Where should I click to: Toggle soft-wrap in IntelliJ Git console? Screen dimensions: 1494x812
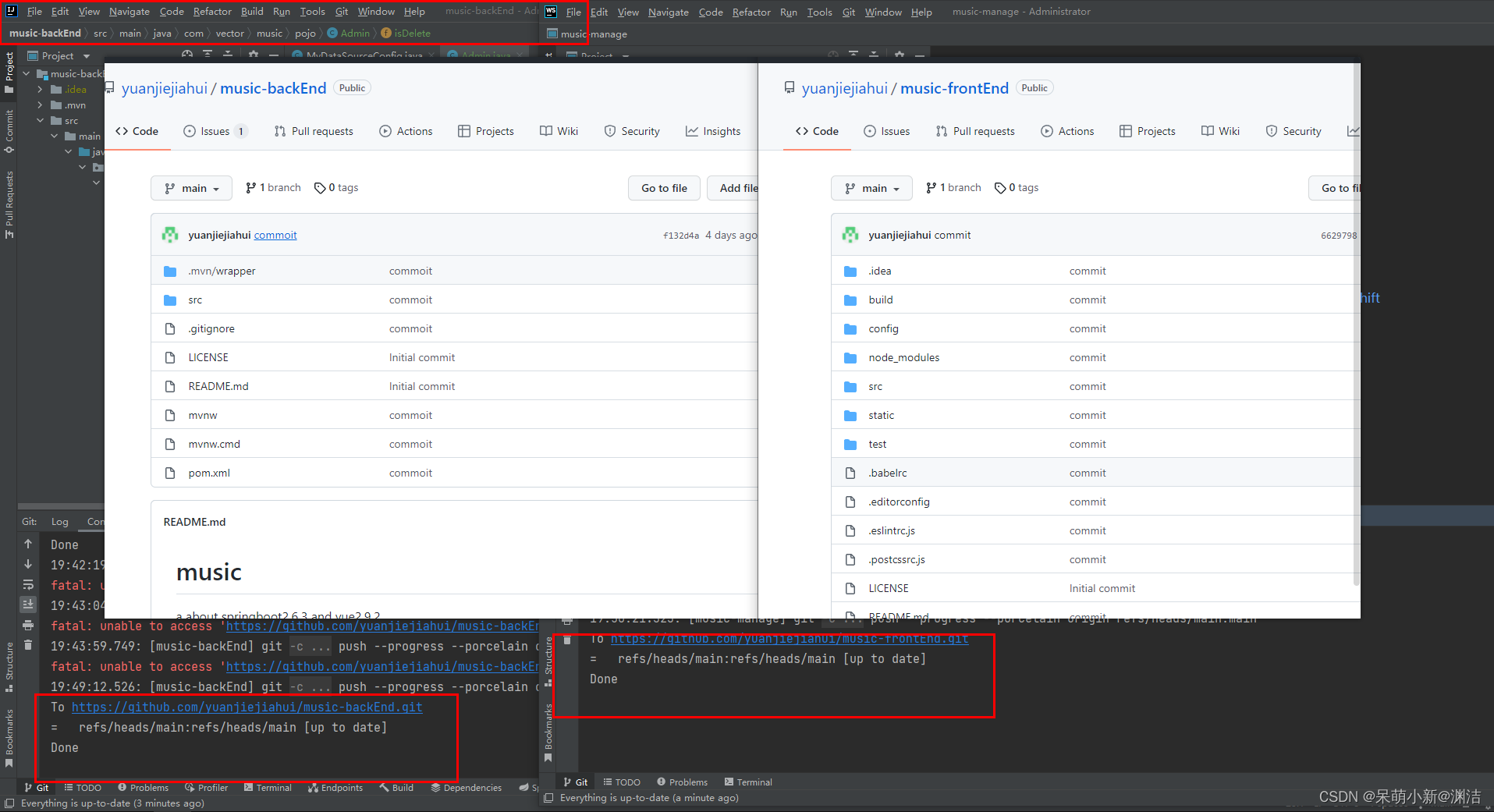point(28,584)
